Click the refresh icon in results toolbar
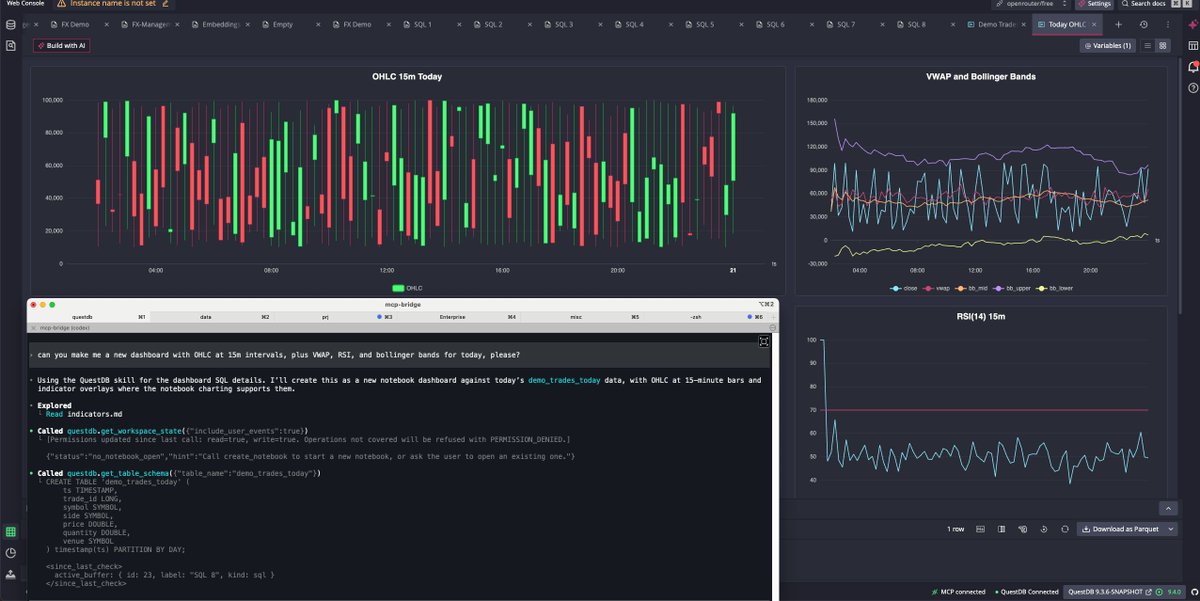The height and width of the screenshot is (601, 1200). coord(1064,529)
